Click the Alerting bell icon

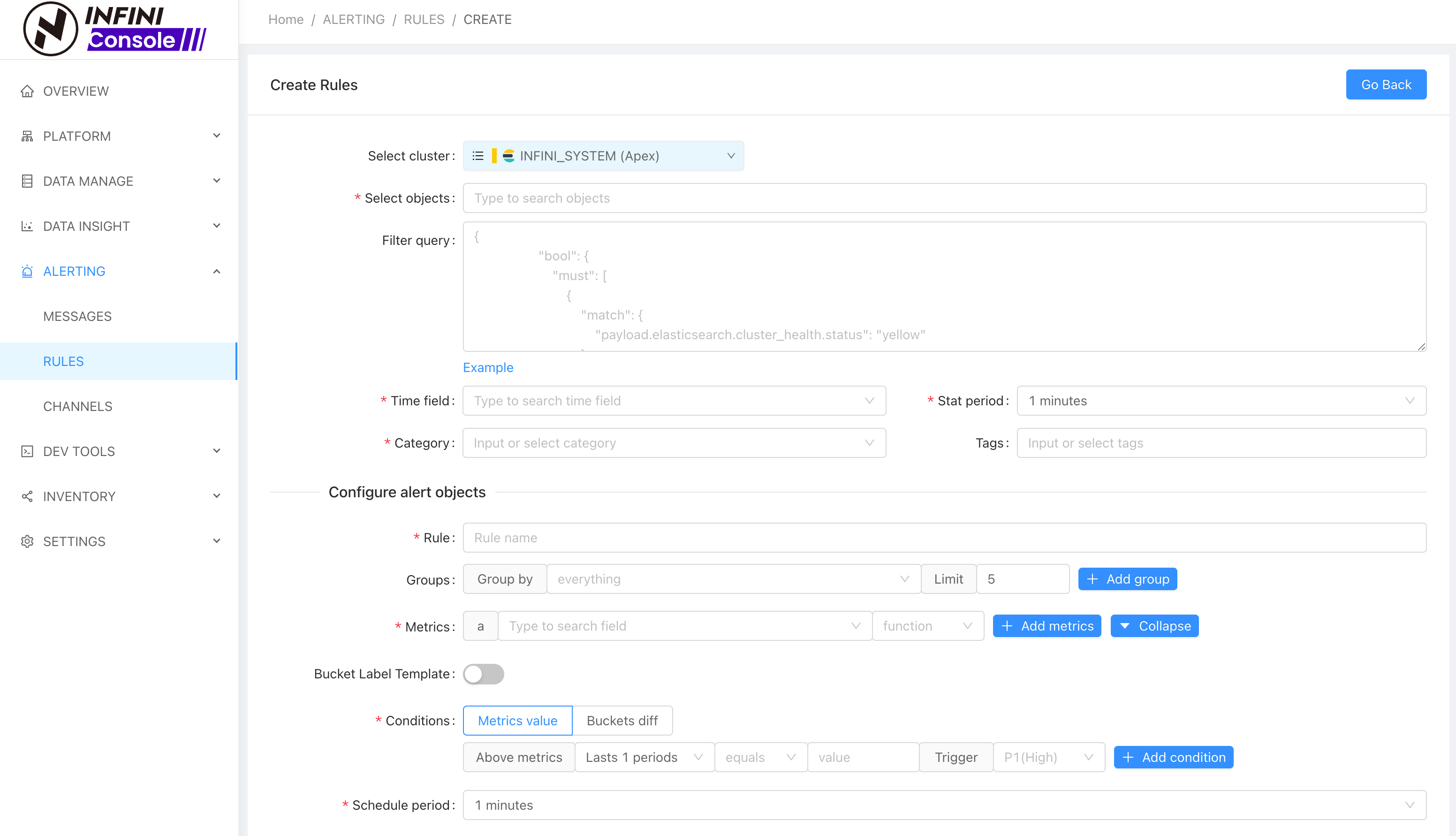pyautogui.click(x=27, y=271)
